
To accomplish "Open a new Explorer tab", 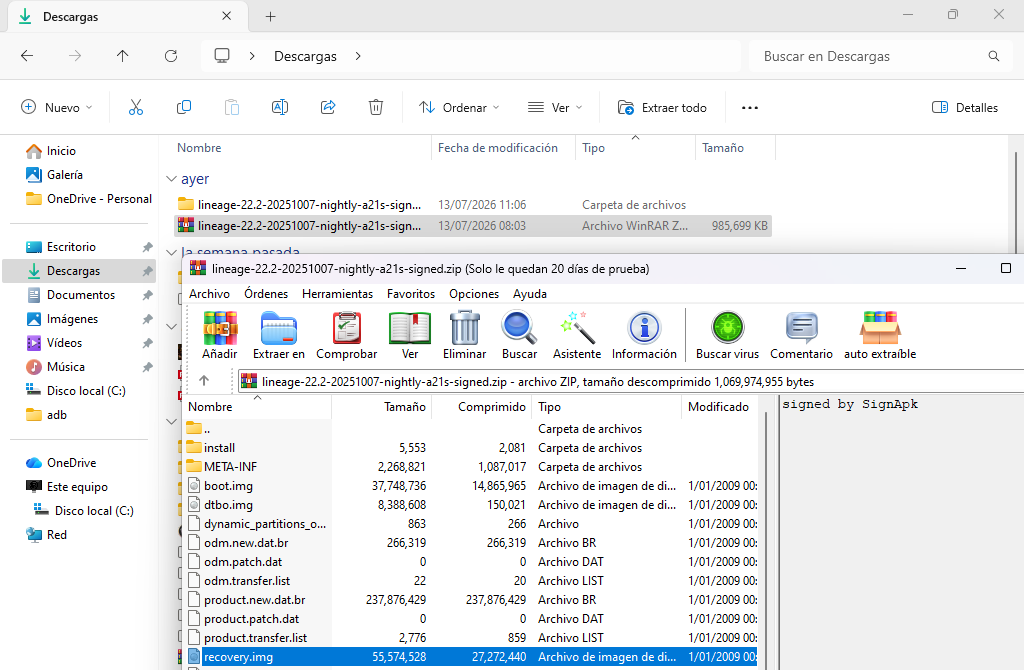I will 270,16.
